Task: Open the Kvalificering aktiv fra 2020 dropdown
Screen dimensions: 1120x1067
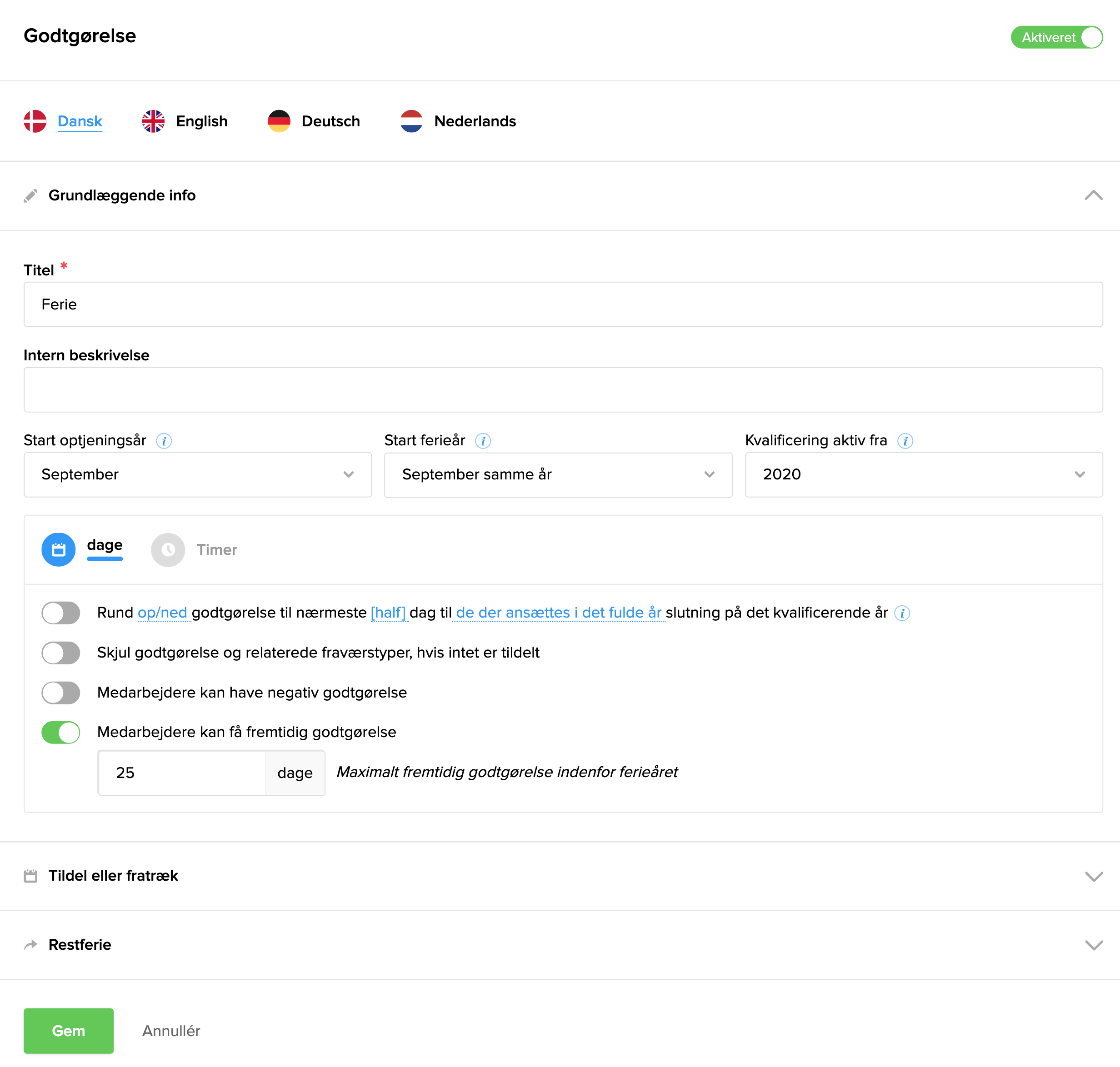Action: [x=923, y=475]
